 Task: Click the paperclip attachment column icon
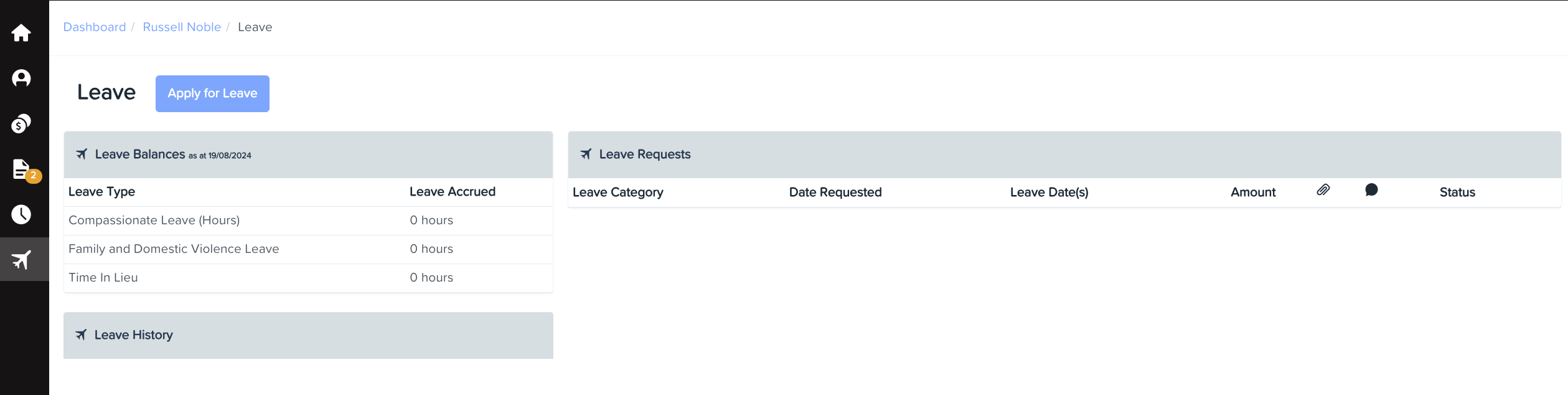[x=1323, y=191]
